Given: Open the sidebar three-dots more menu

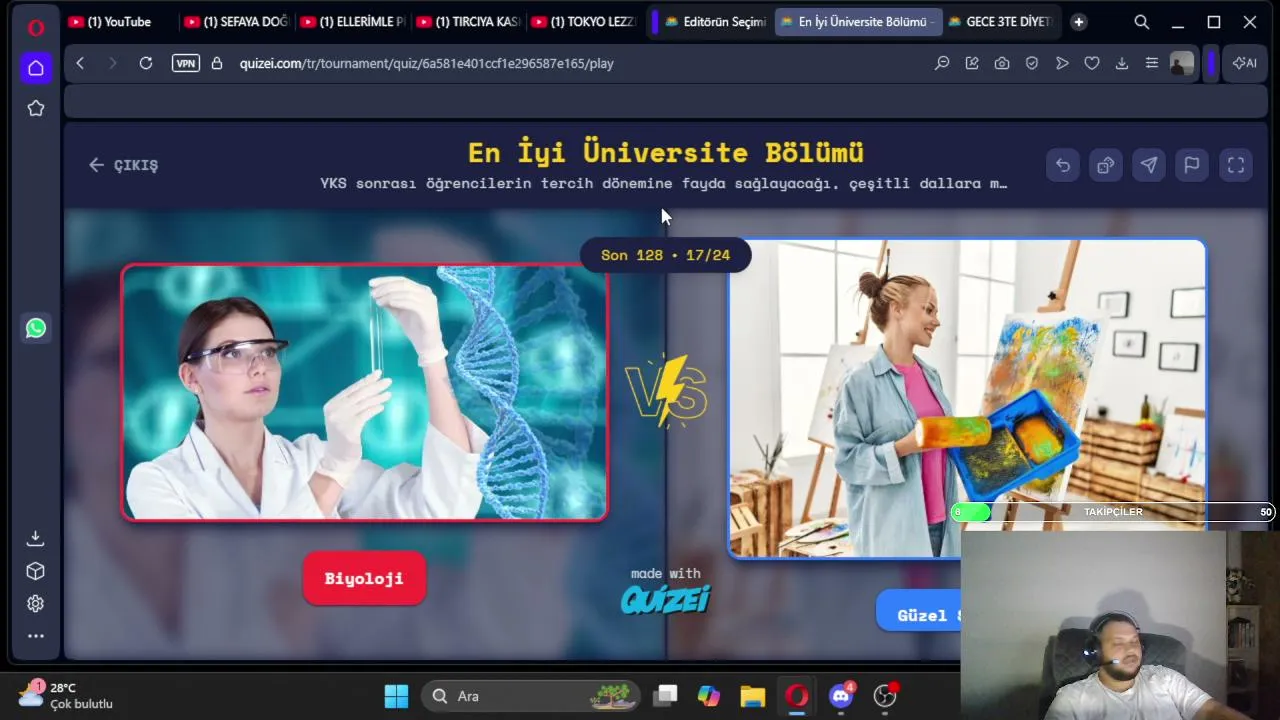Looking at the screenshot, I should point(36,636).
